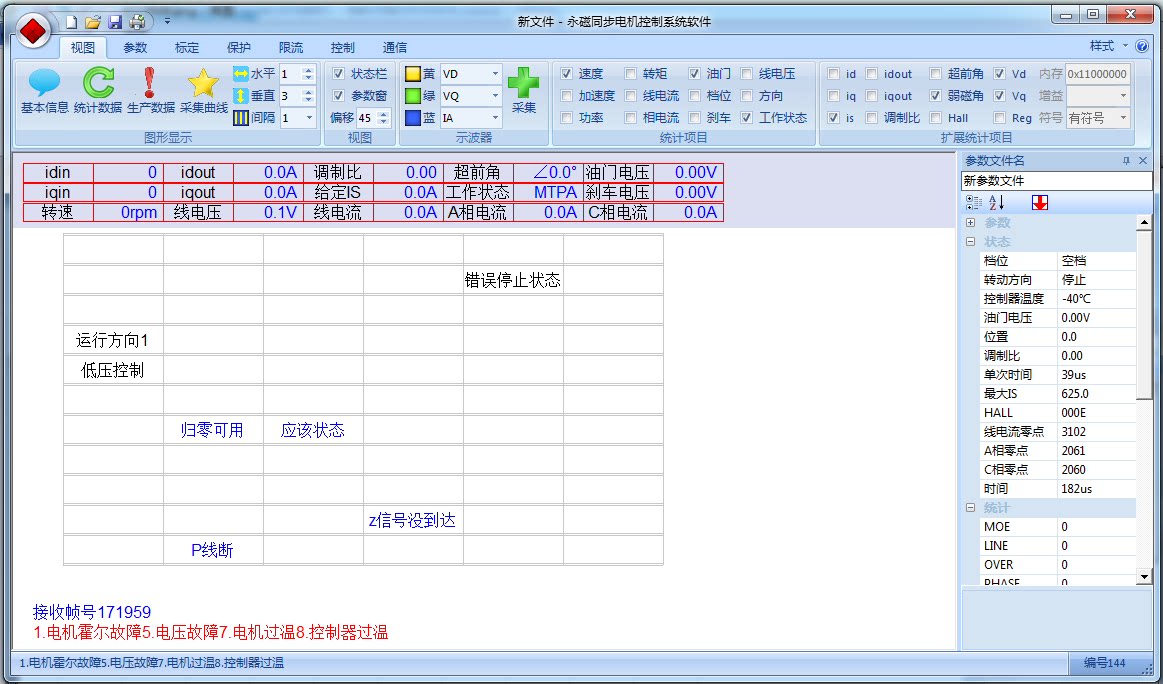Click the help question mark icon

(x=1142, y=46)
